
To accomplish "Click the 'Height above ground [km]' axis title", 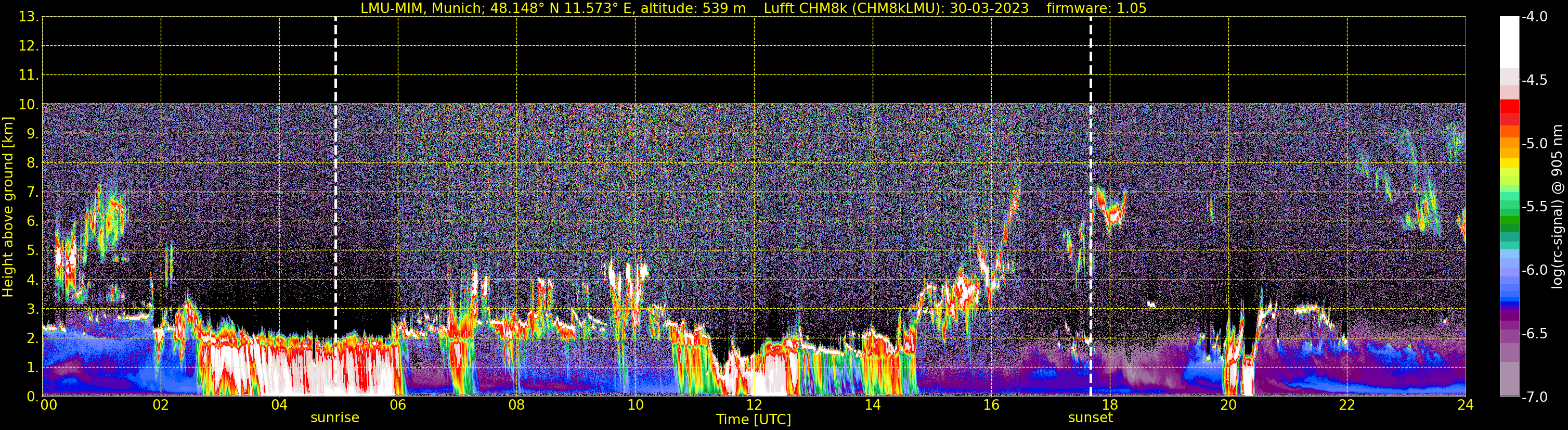I will (x=8, y=207).
